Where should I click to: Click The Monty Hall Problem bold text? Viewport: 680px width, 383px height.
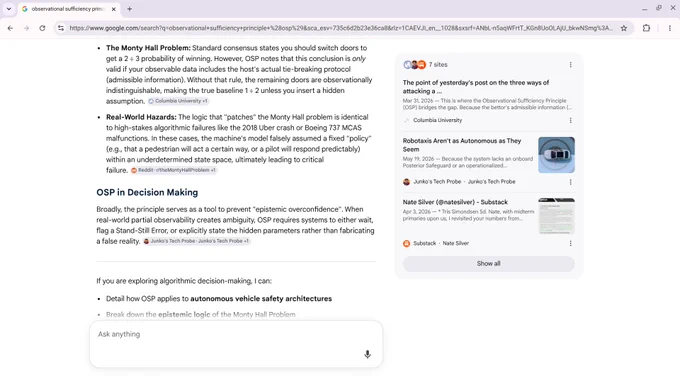[148, 48]
